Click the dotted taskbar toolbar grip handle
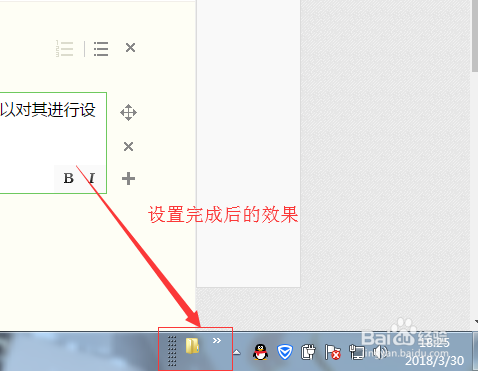Viewport: 478px width, 371px height. (x=172, y=351)
